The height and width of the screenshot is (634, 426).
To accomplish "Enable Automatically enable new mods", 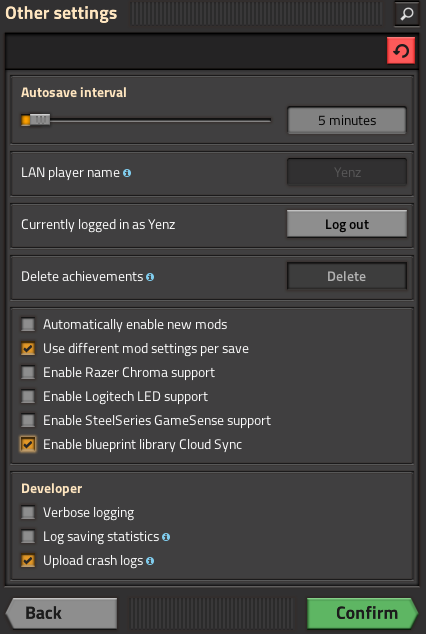I will pos(28,324).
